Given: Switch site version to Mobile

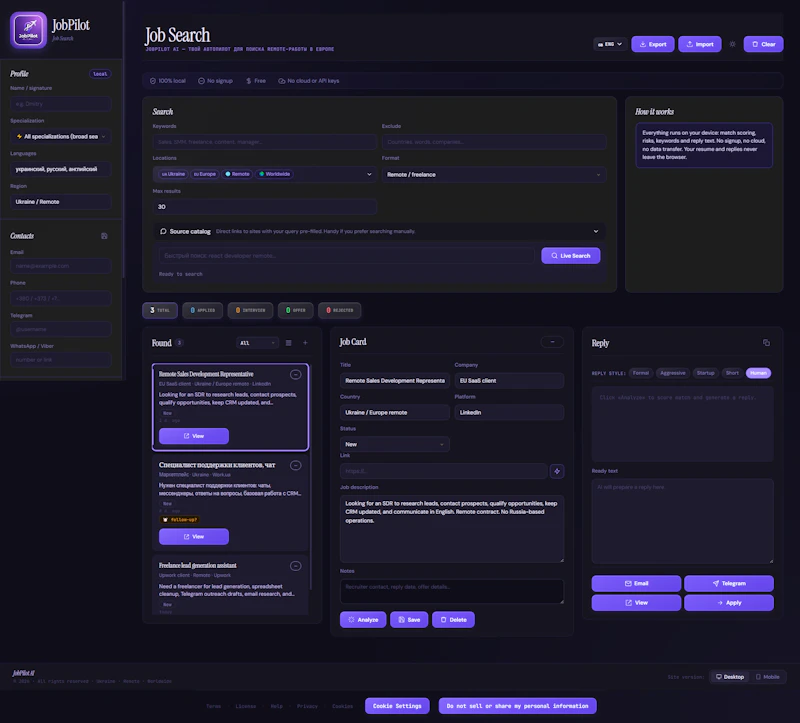Looking at the screenshot, I should (x=768, y=677).
